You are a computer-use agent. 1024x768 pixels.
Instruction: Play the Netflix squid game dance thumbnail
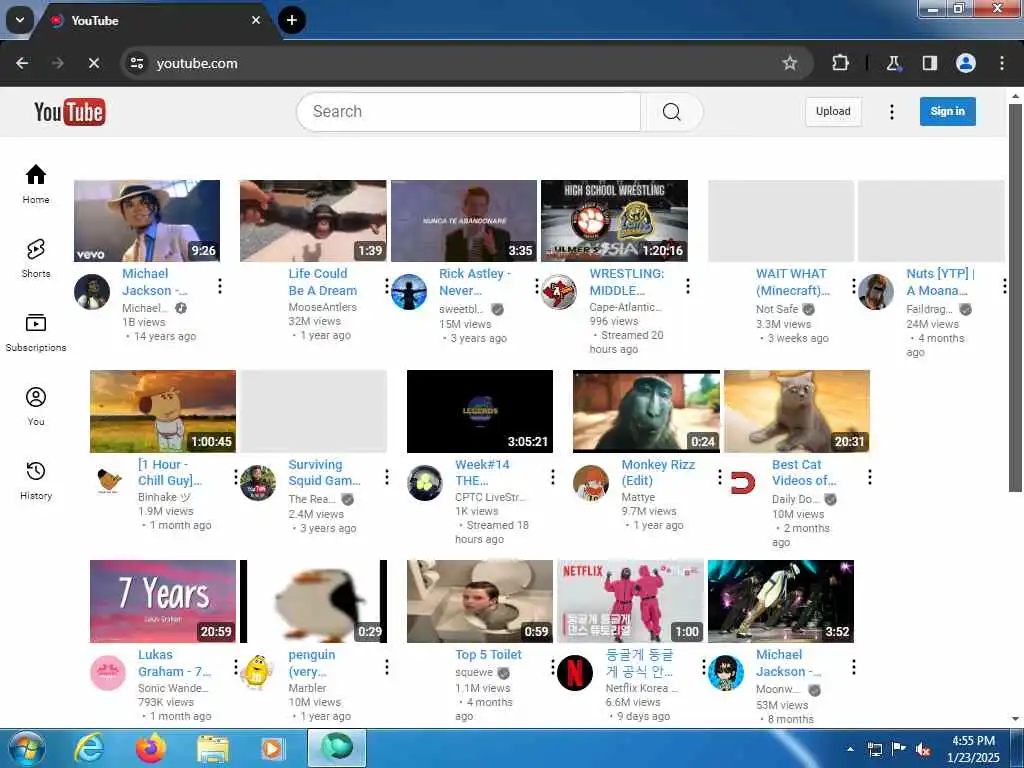(630, 601)
